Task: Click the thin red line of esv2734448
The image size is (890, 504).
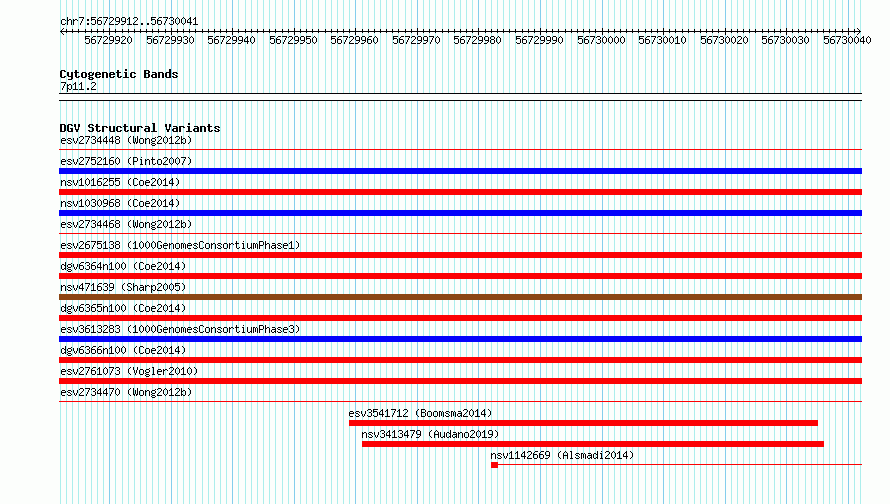Action: [460, 150]
